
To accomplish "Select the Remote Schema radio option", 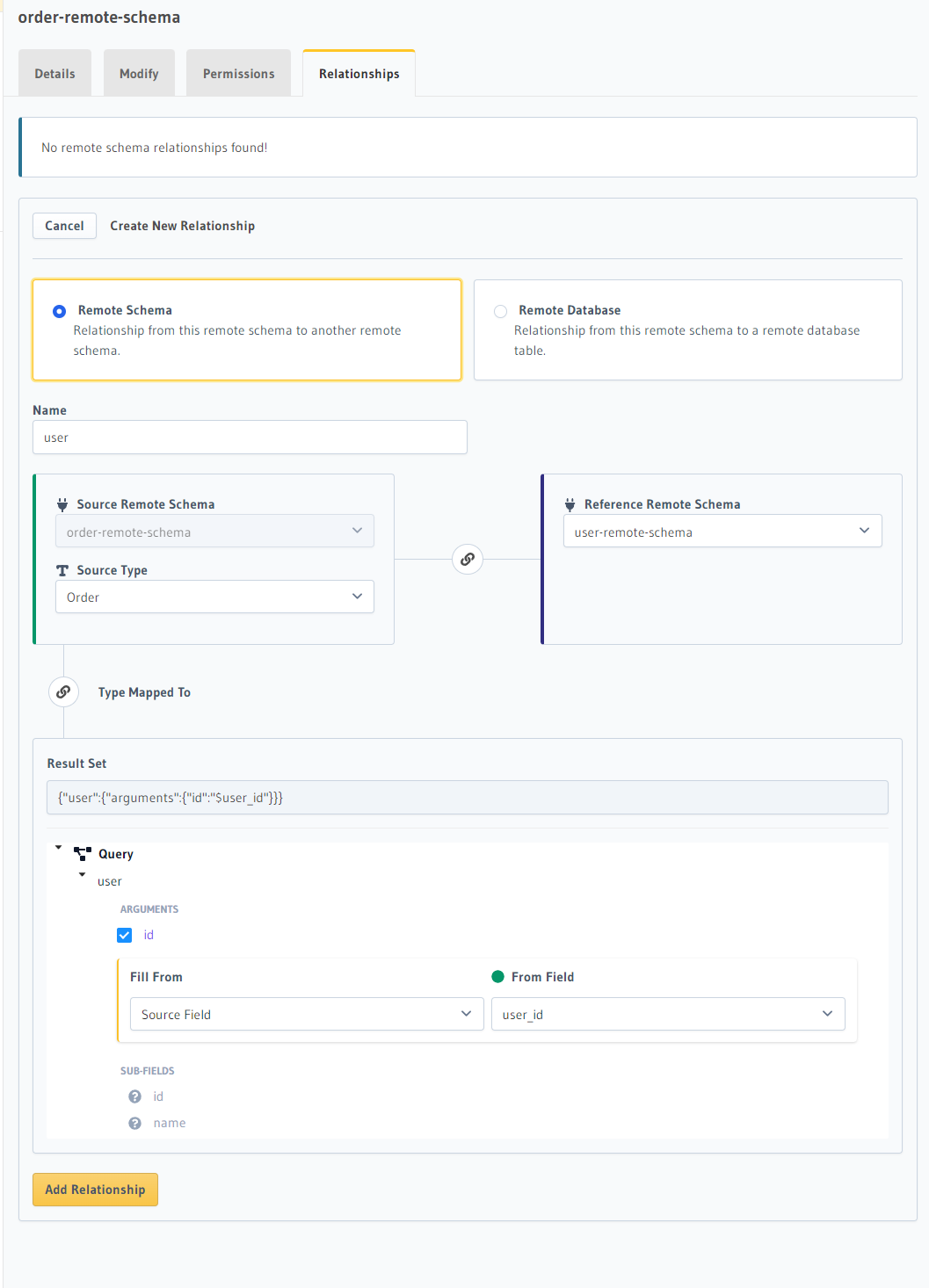I will tap(59, 311).
